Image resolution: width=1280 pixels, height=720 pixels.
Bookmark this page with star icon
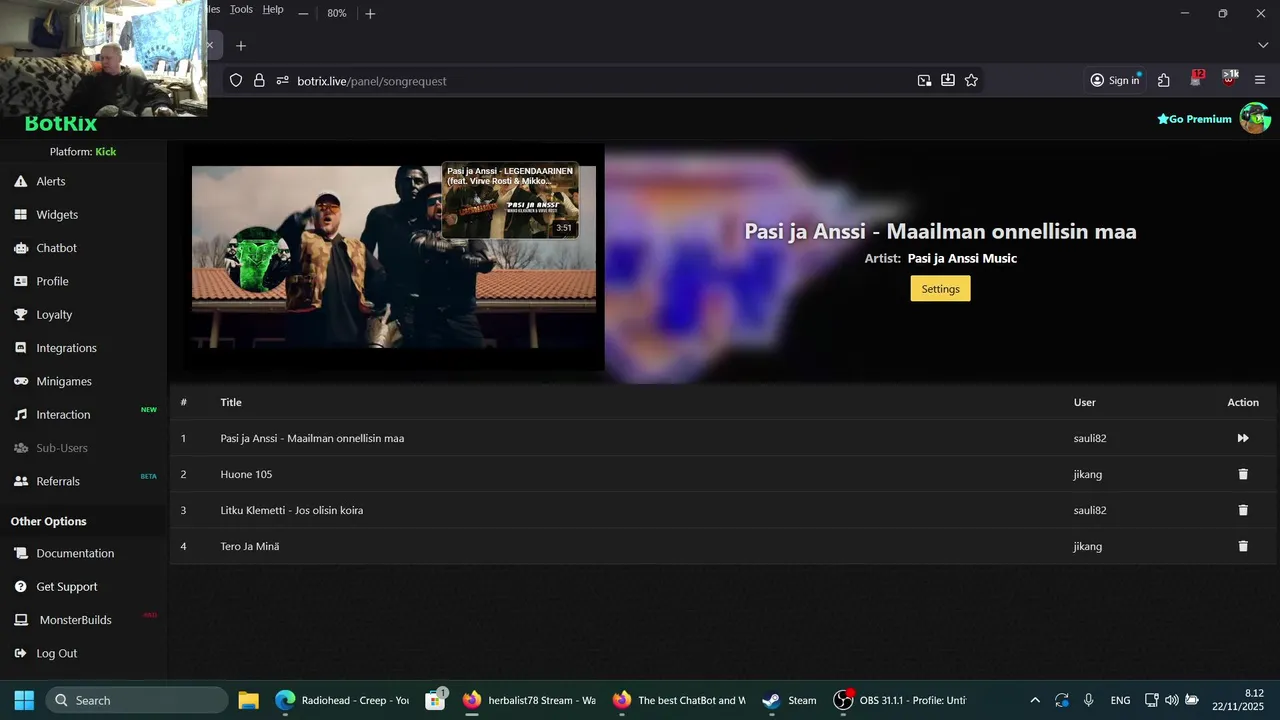(971, 80)
